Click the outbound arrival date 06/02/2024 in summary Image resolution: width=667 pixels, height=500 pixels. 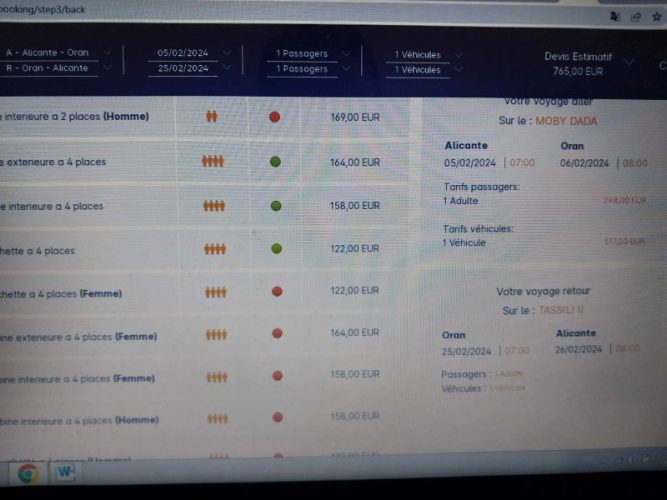(584, 163)
